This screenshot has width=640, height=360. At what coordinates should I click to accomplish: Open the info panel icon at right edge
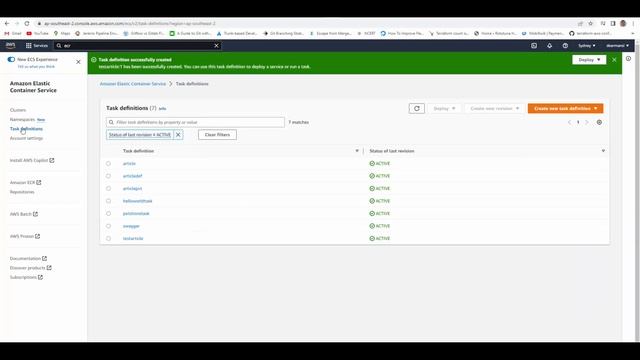coord(628,59)
